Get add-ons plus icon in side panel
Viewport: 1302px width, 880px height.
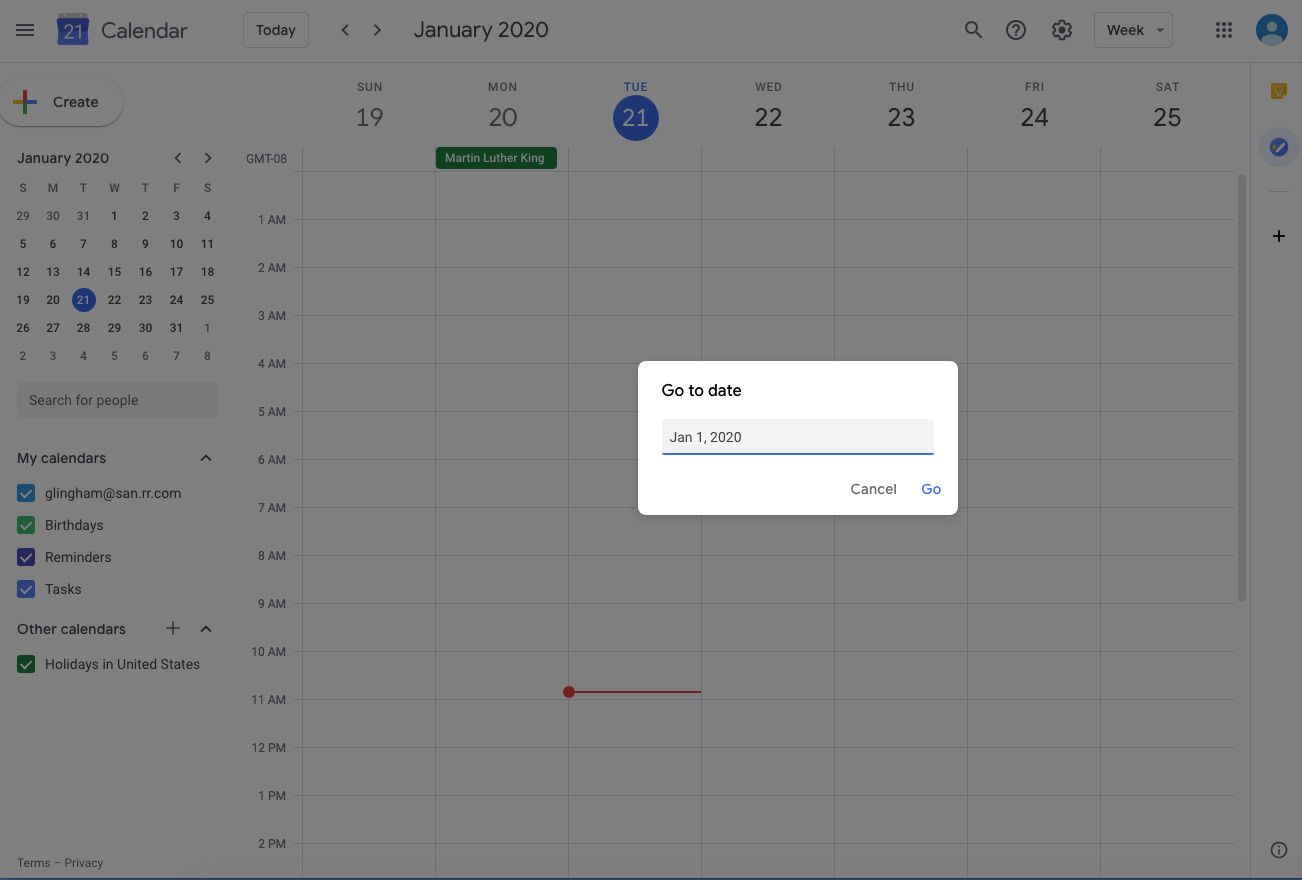pos(1278,236)
